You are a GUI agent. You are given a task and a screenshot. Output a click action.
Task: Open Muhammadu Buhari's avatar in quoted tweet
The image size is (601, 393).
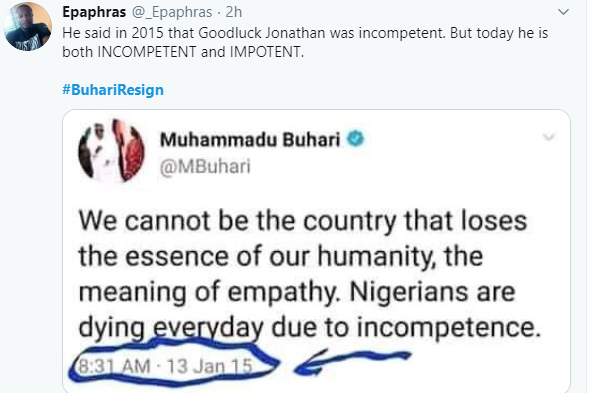[111, 150]
